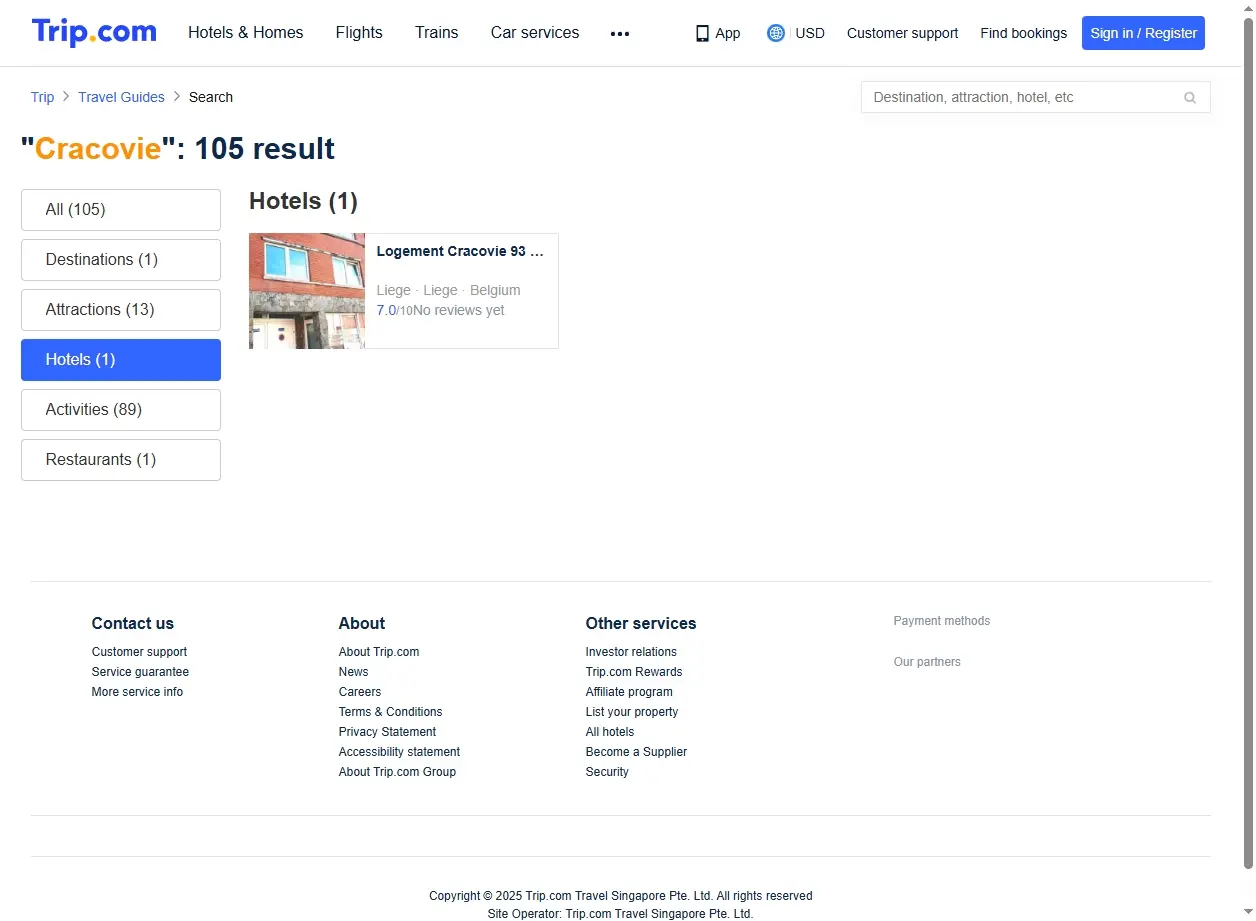Open Hotels & Homes menu
1256x921 pixels.
[x=246, y=32]
